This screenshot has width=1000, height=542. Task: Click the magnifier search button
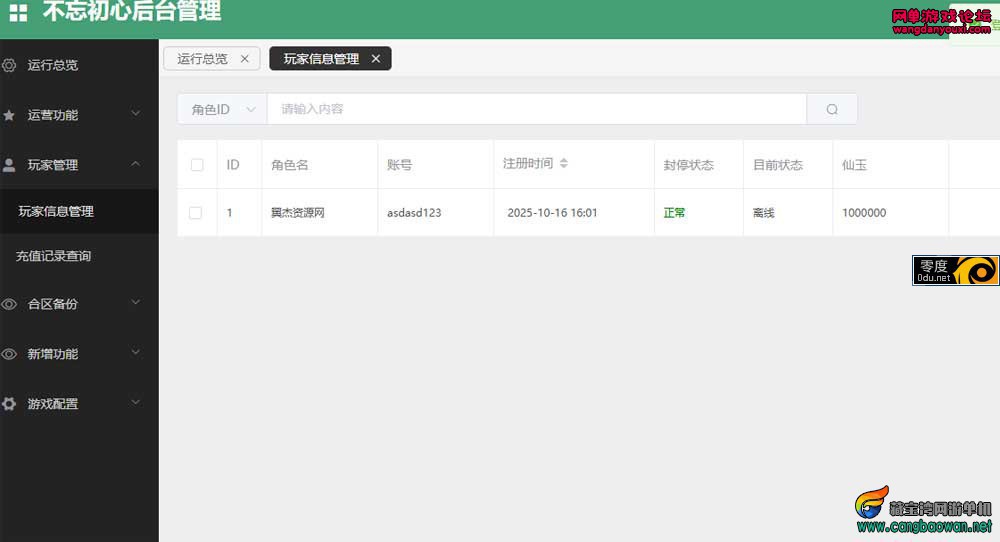pyautogui.click(x=832, y=109)
